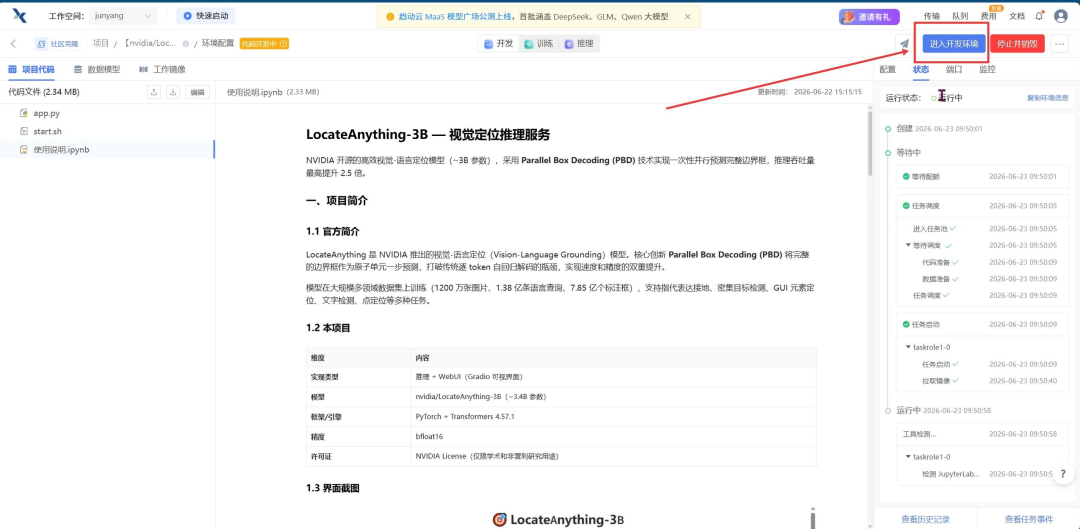Click the notebook preview vertical scrollbar
This screenshot has height=529, width=1080.
pyautogui.click(x=870, y=145)
